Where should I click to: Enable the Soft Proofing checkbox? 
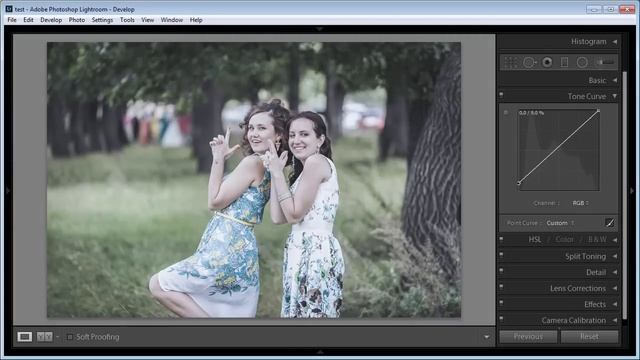click(x=70, y=337)
